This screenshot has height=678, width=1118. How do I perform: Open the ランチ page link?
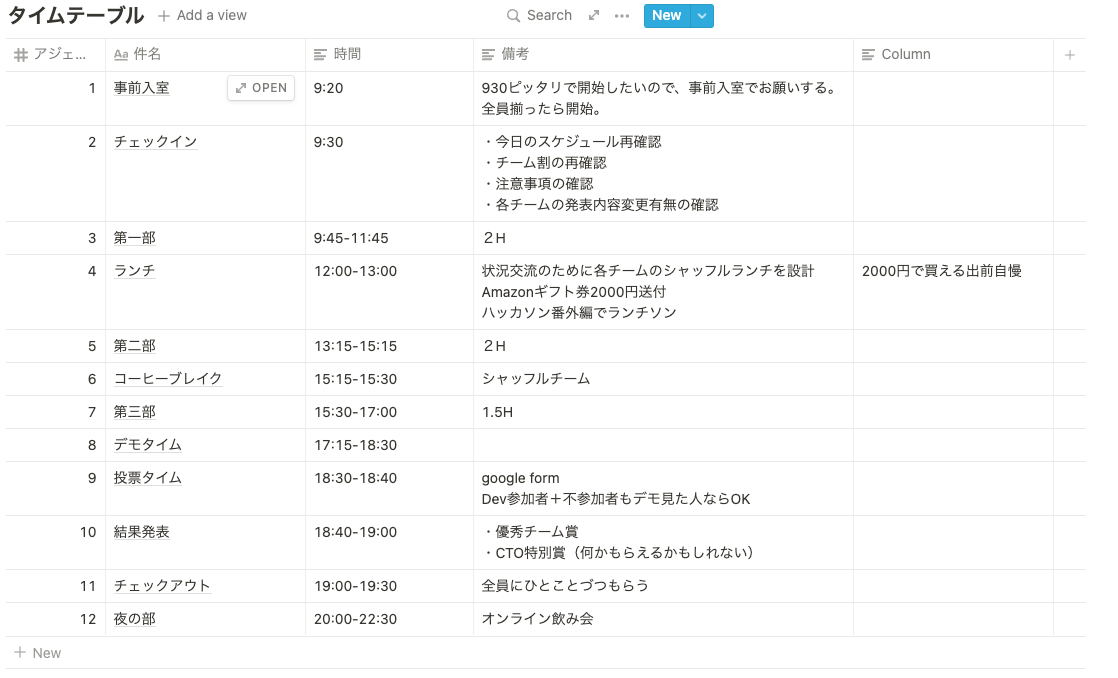pyautogui.click(x=135, y=271)
